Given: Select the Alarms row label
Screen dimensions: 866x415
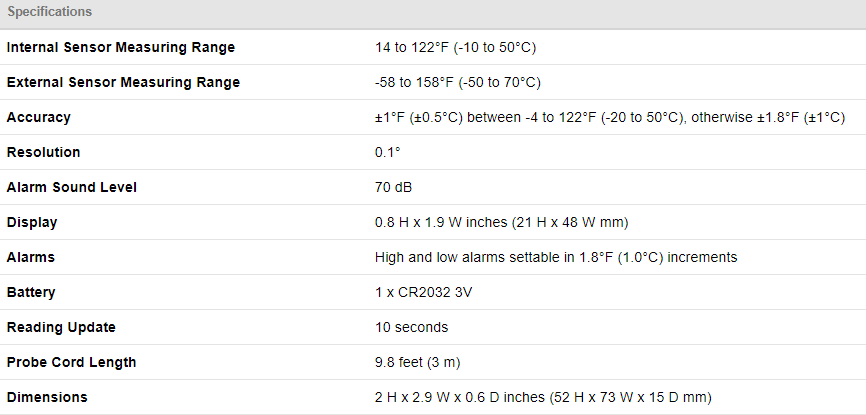Looking at the screenshot, I should (31, 257).
